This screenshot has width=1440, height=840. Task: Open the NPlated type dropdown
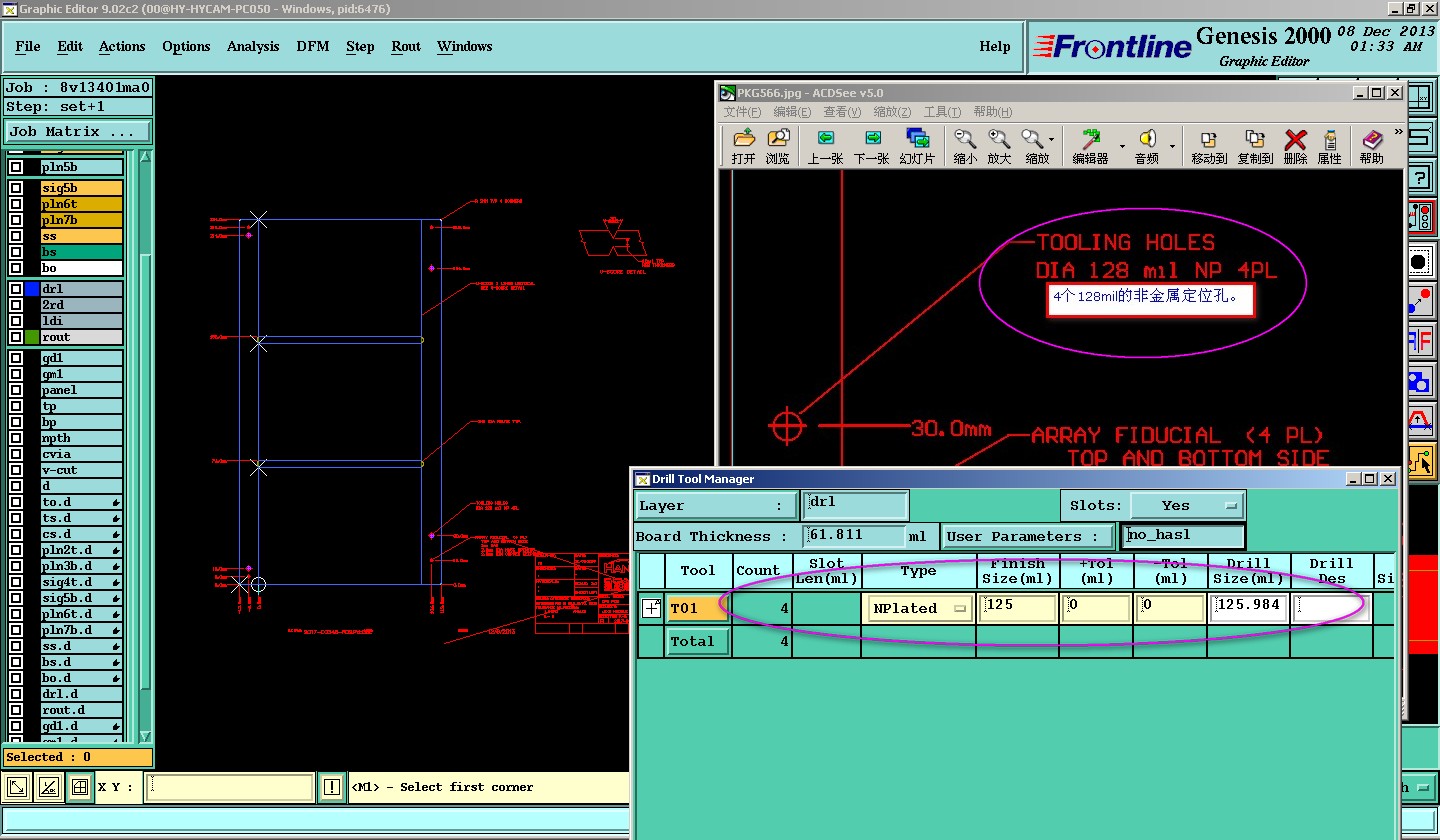[x=920, y=608]
